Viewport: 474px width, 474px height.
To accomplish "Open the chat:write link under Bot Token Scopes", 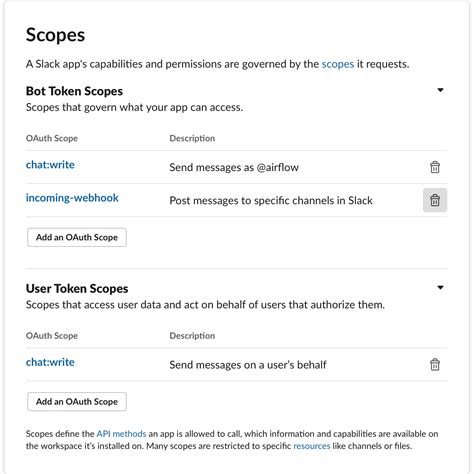I will point(50,165).
